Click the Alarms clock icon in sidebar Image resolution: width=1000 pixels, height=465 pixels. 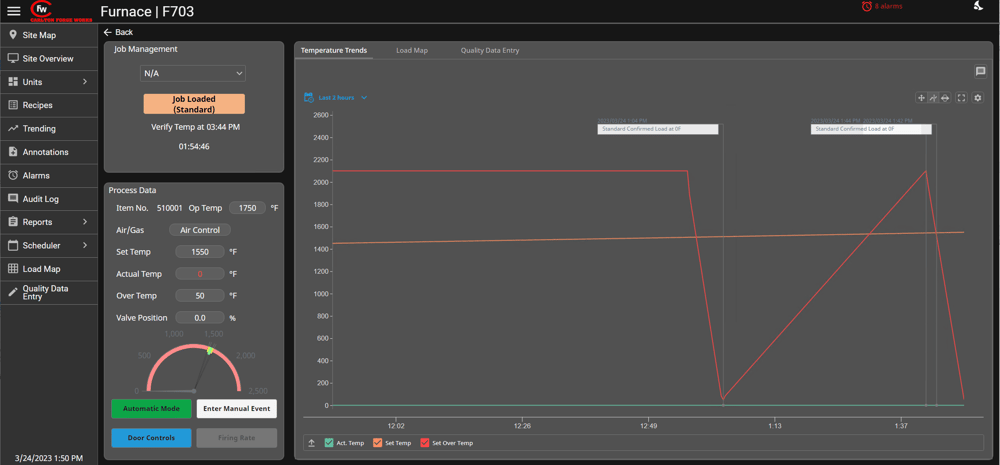(13, 175)
